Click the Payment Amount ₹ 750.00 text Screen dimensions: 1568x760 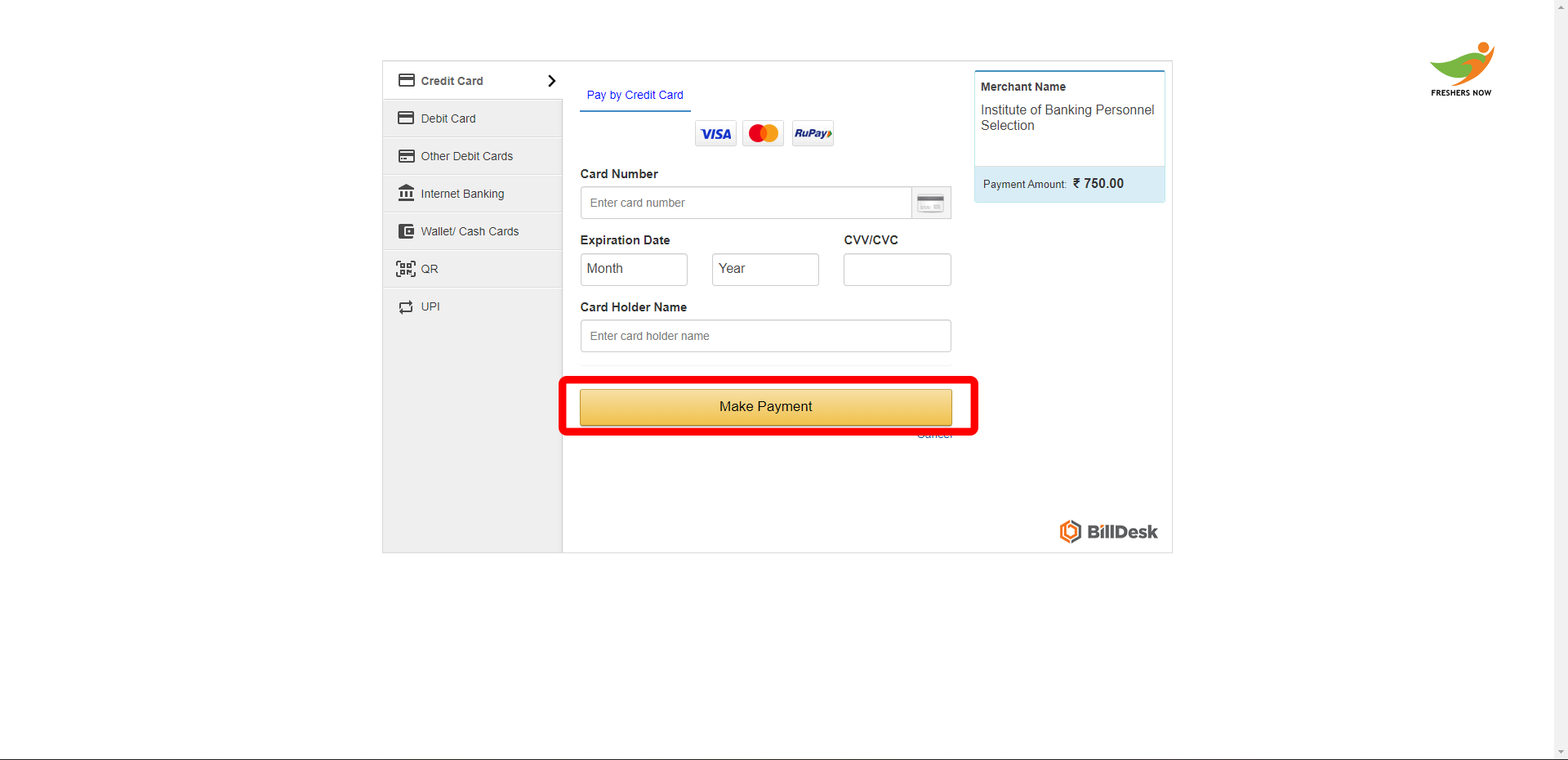(x=1053, y=184)
